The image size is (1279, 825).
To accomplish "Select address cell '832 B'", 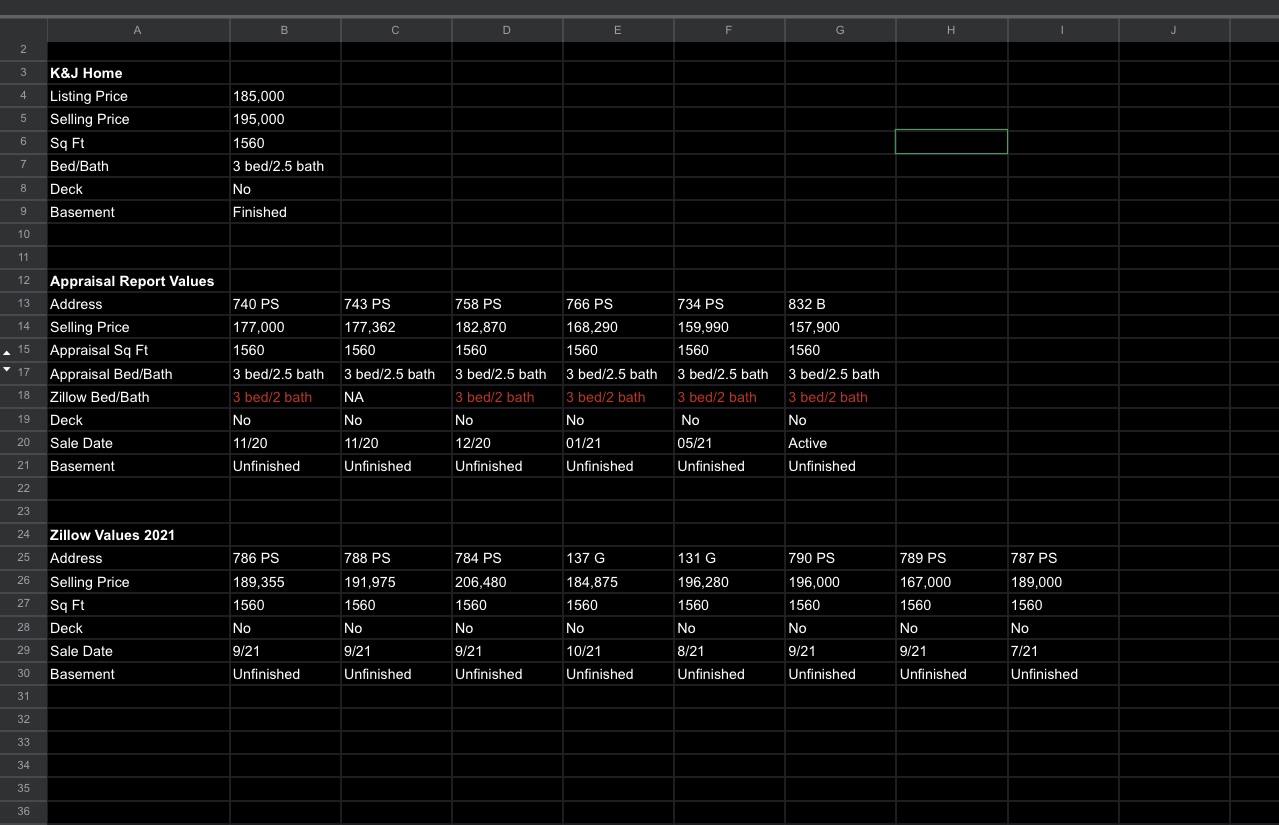I will pyautogui.click(x=840, y=304).
